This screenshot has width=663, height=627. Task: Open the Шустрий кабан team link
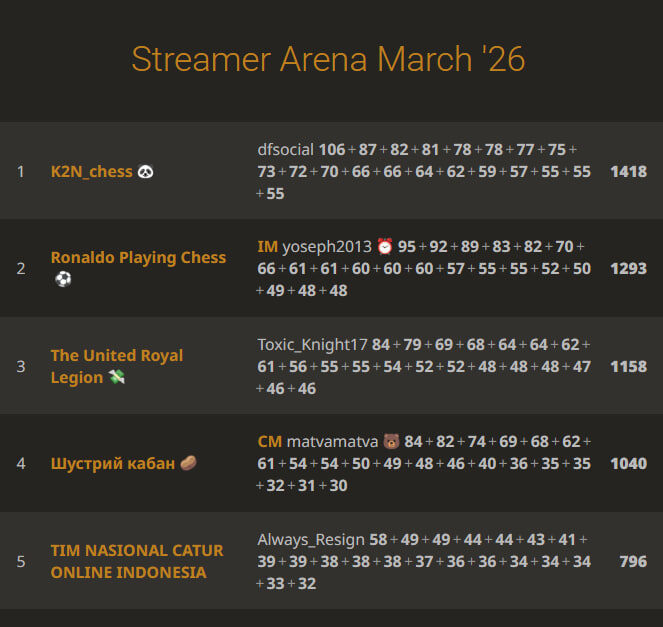tap(113, 463)
